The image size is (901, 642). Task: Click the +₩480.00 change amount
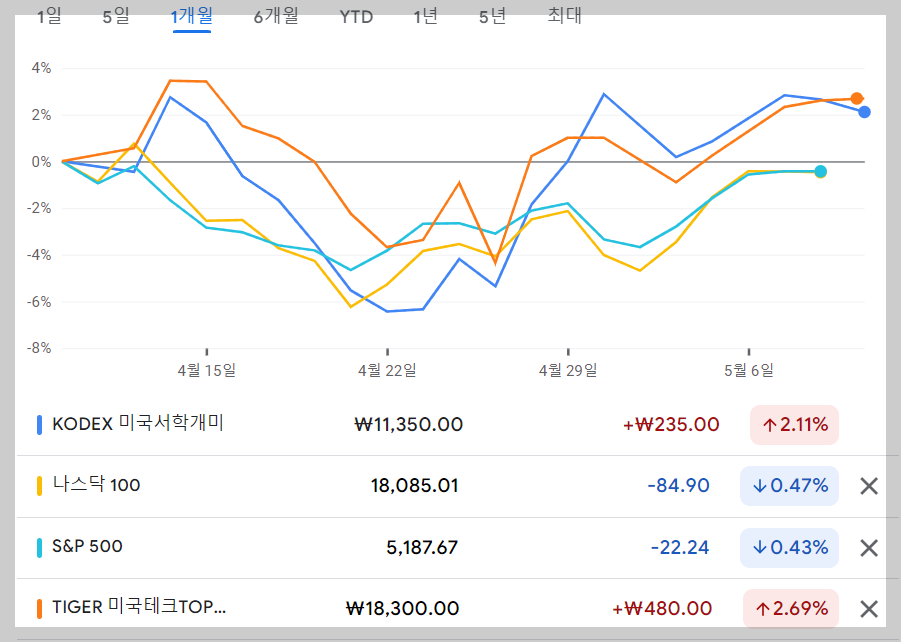coord(662,608)
